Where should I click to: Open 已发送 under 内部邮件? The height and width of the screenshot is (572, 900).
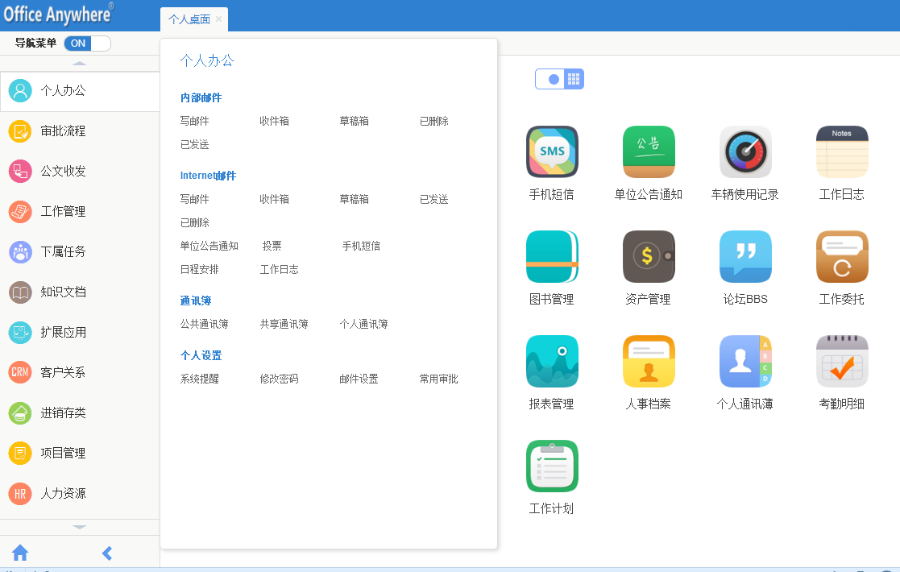coord(195,145)
